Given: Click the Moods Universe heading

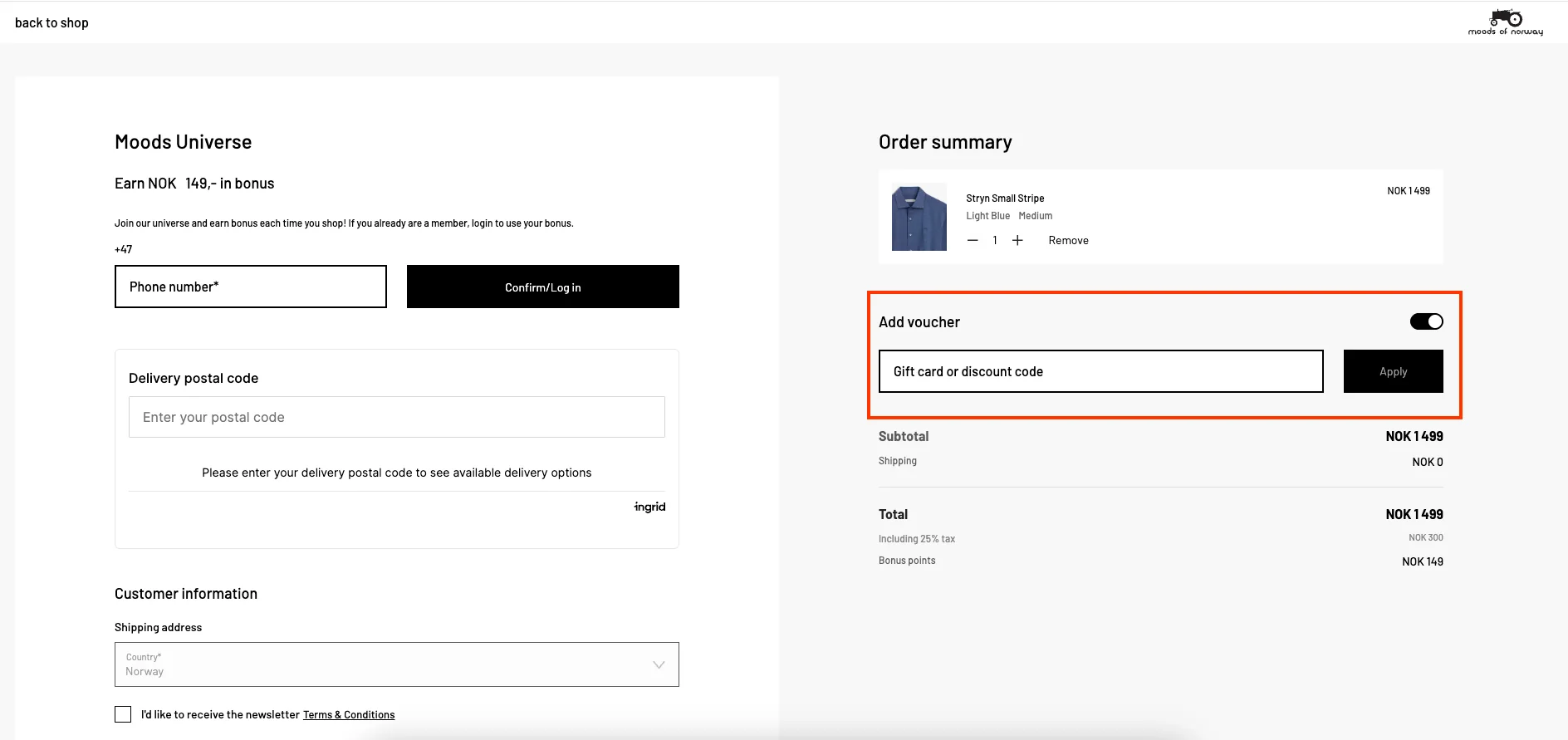Looking at the screenshot, I should 184,142.
